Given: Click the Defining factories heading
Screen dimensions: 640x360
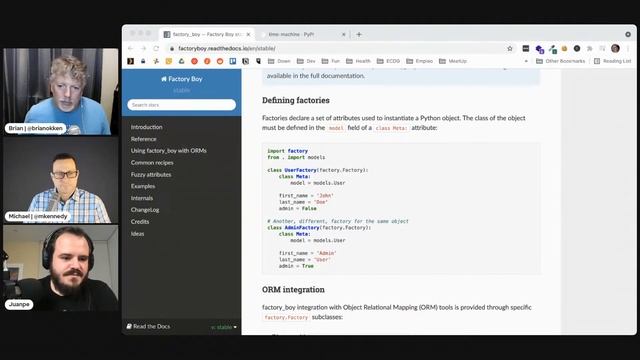Looking at the screenshot, I should click(296, 100).
